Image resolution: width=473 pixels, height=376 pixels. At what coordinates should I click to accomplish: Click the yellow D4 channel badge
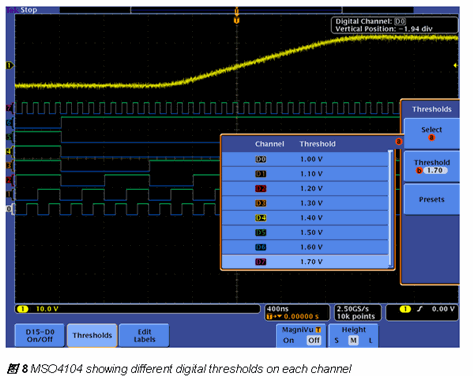point(260,218)
